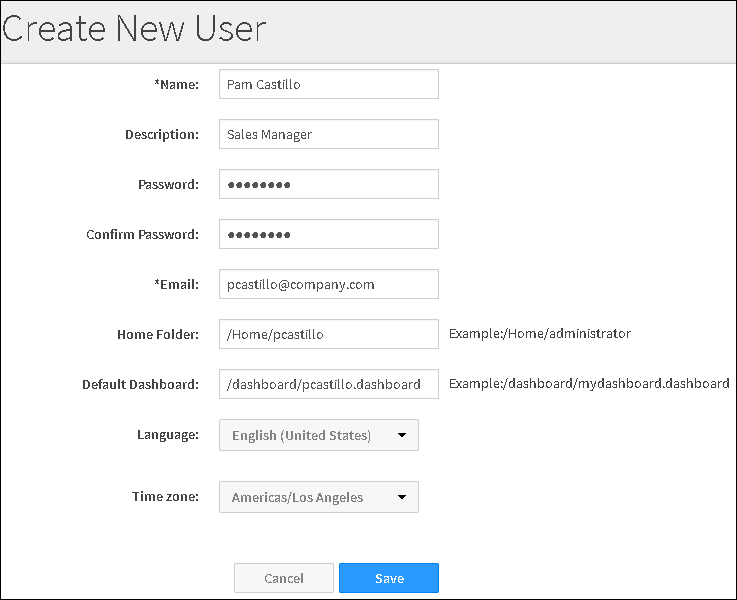Edit the Home Folder path field
Screen dimensions: 737x600
pyautogui.click(x=329, y=334)
